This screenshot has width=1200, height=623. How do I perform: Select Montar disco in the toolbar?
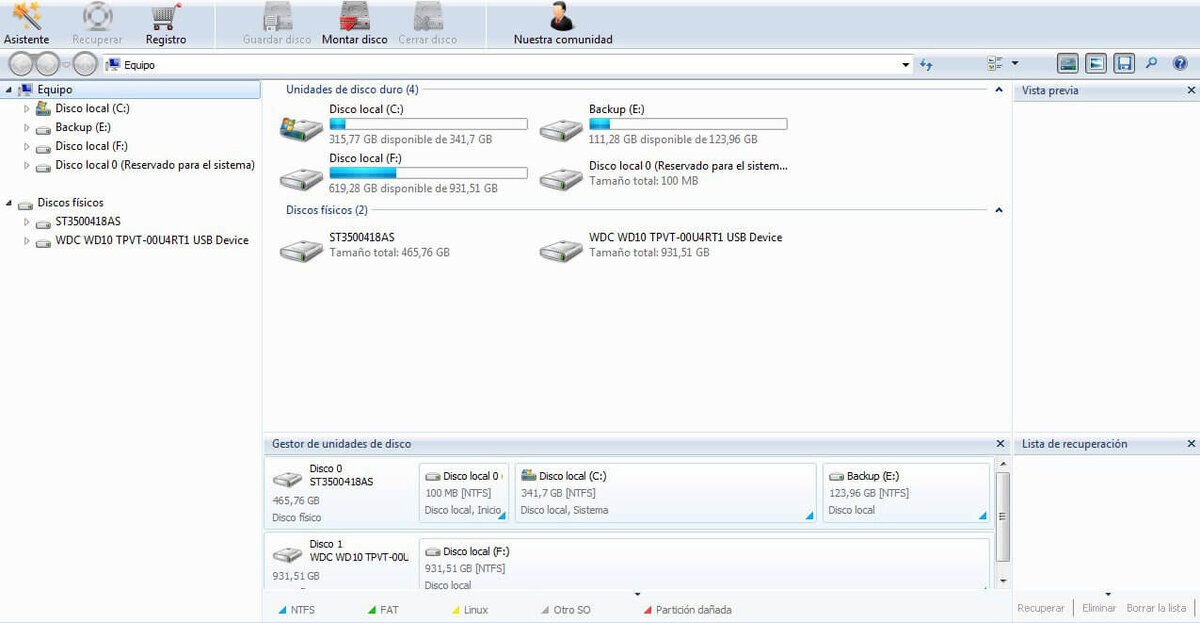pos(355,24)
